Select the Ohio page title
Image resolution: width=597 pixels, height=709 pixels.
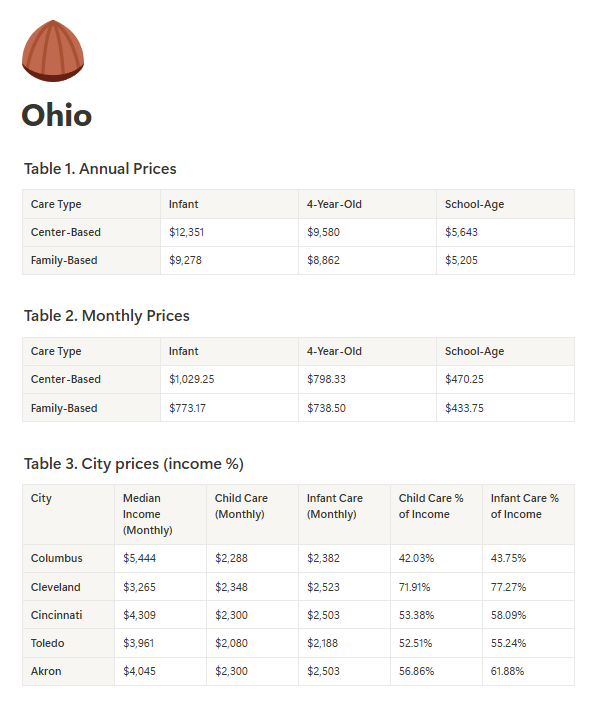coord(57,115)
